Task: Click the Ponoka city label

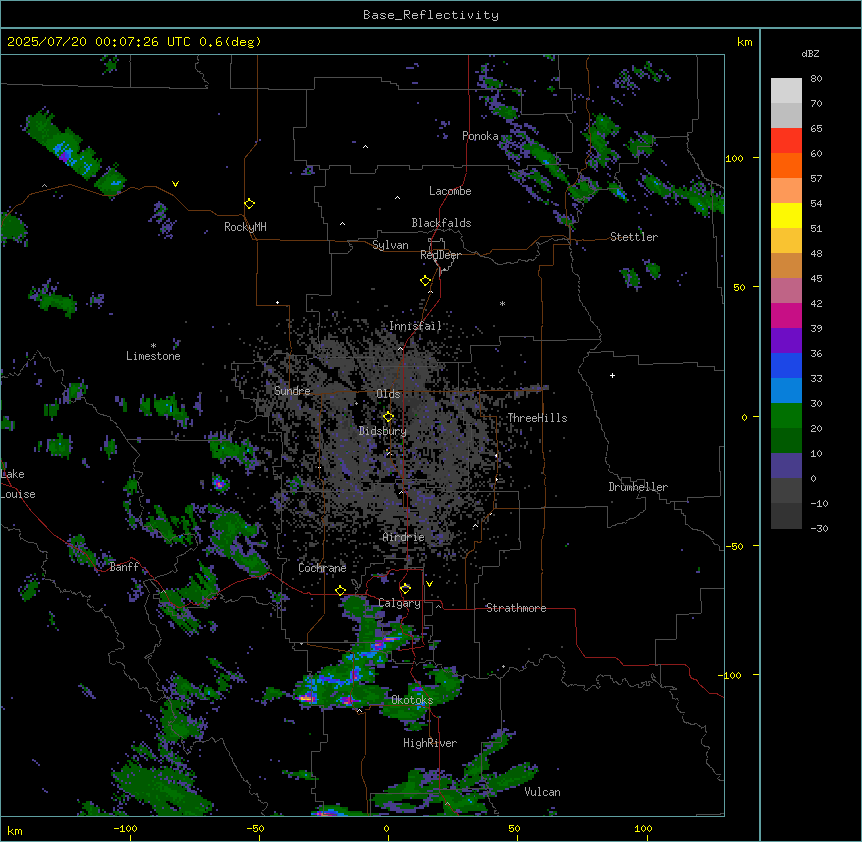Action: click(x=480, y=136)
